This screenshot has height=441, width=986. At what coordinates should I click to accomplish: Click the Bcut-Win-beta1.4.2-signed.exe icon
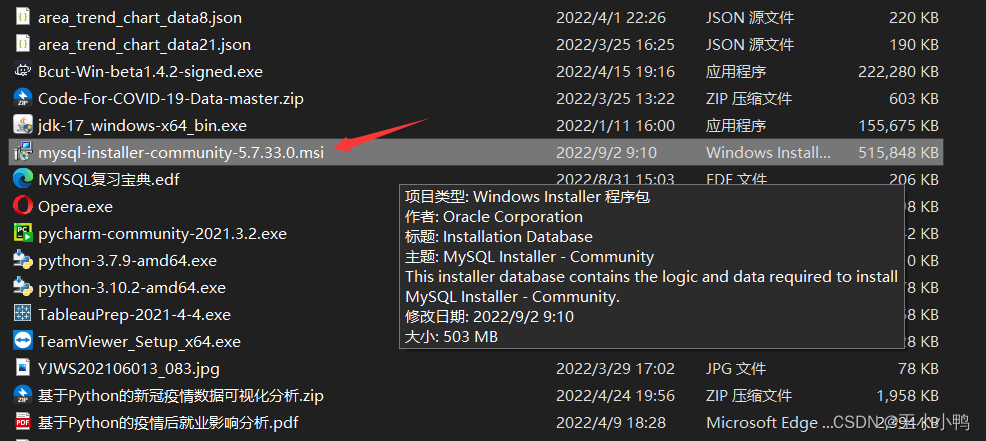(23, 71)
